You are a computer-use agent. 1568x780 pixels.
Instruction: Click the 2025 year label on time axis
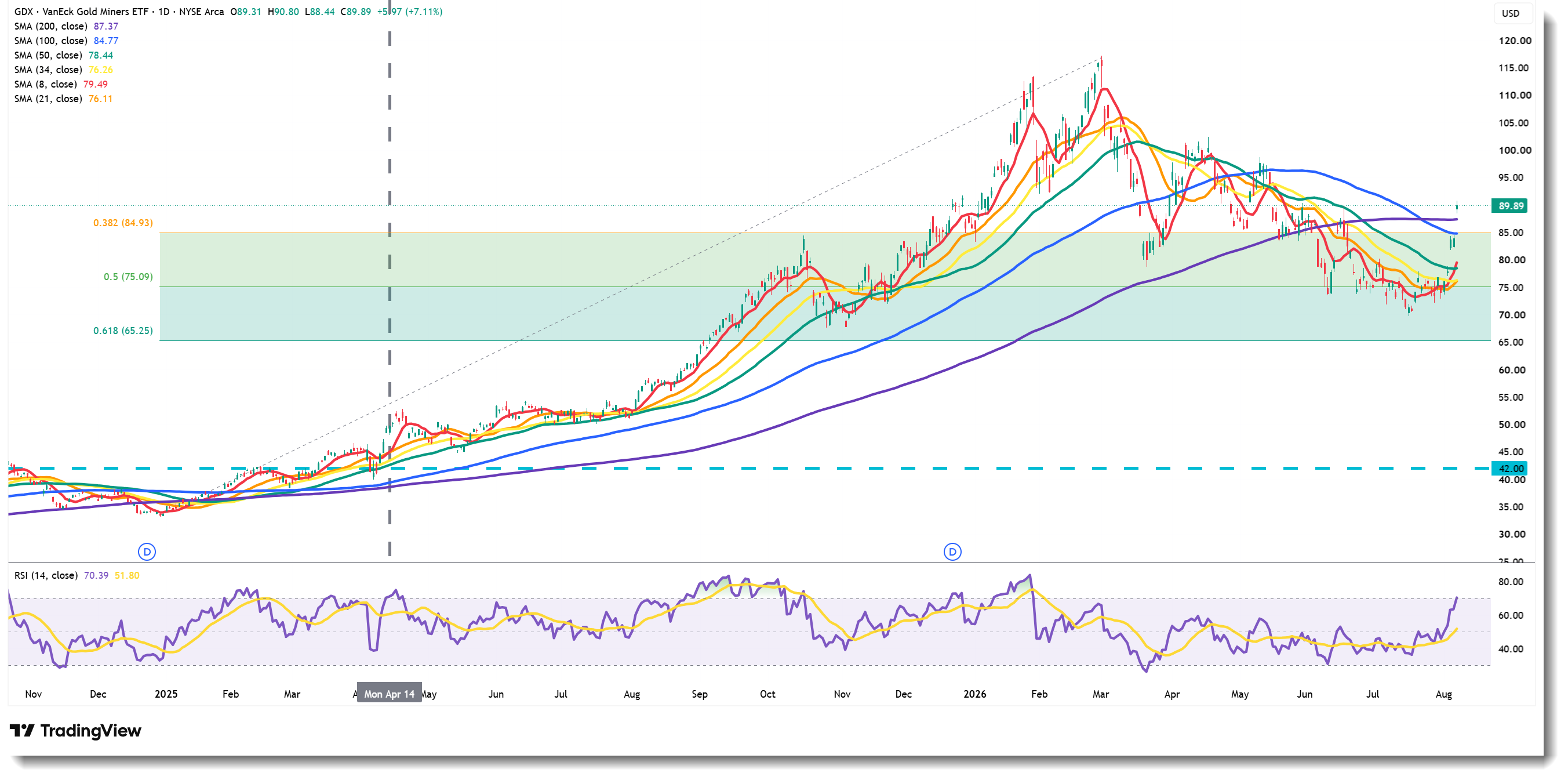click(x=166, y=694)
